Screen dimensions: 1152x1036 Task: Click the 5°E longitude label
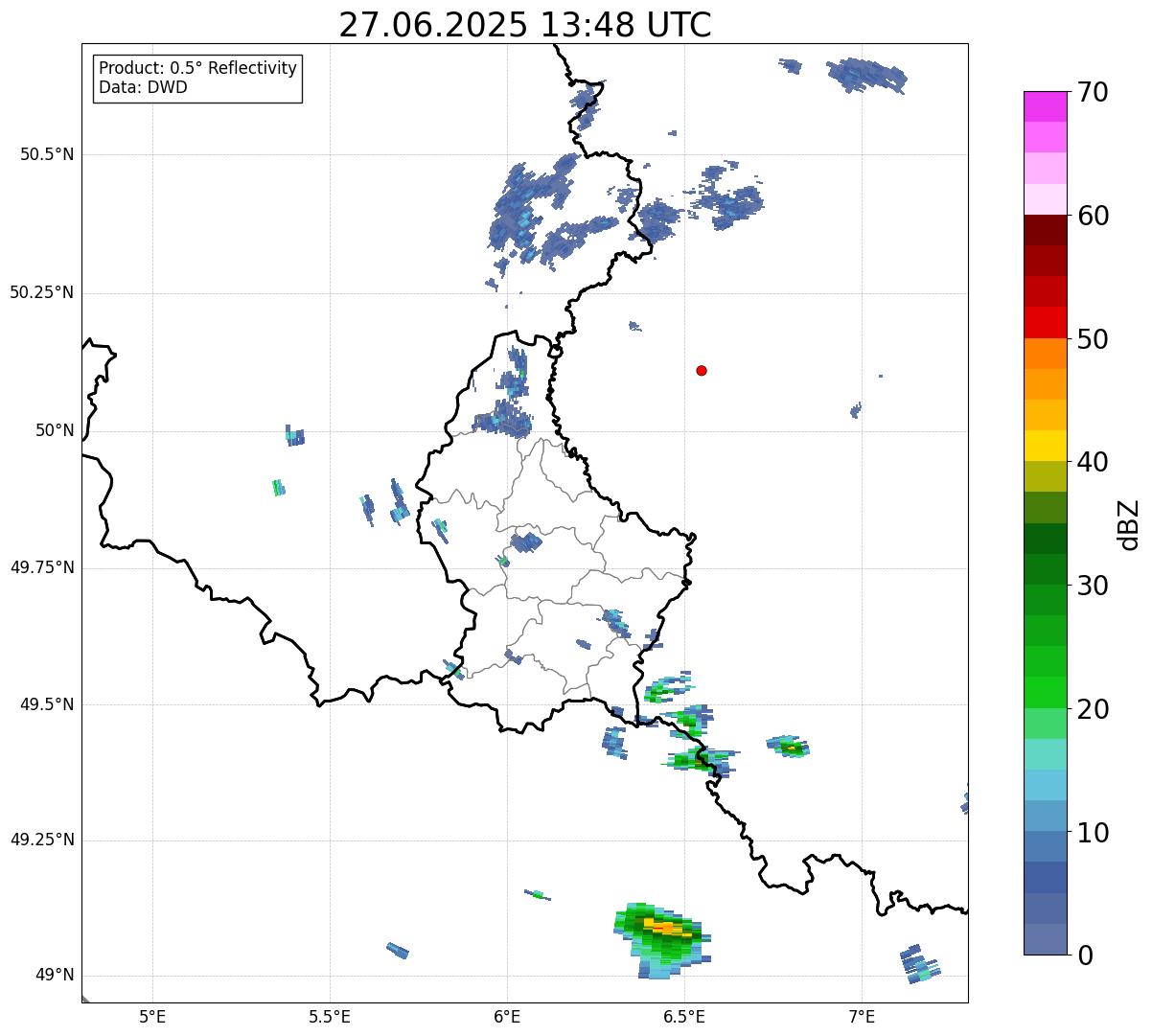click(152, 1016)
